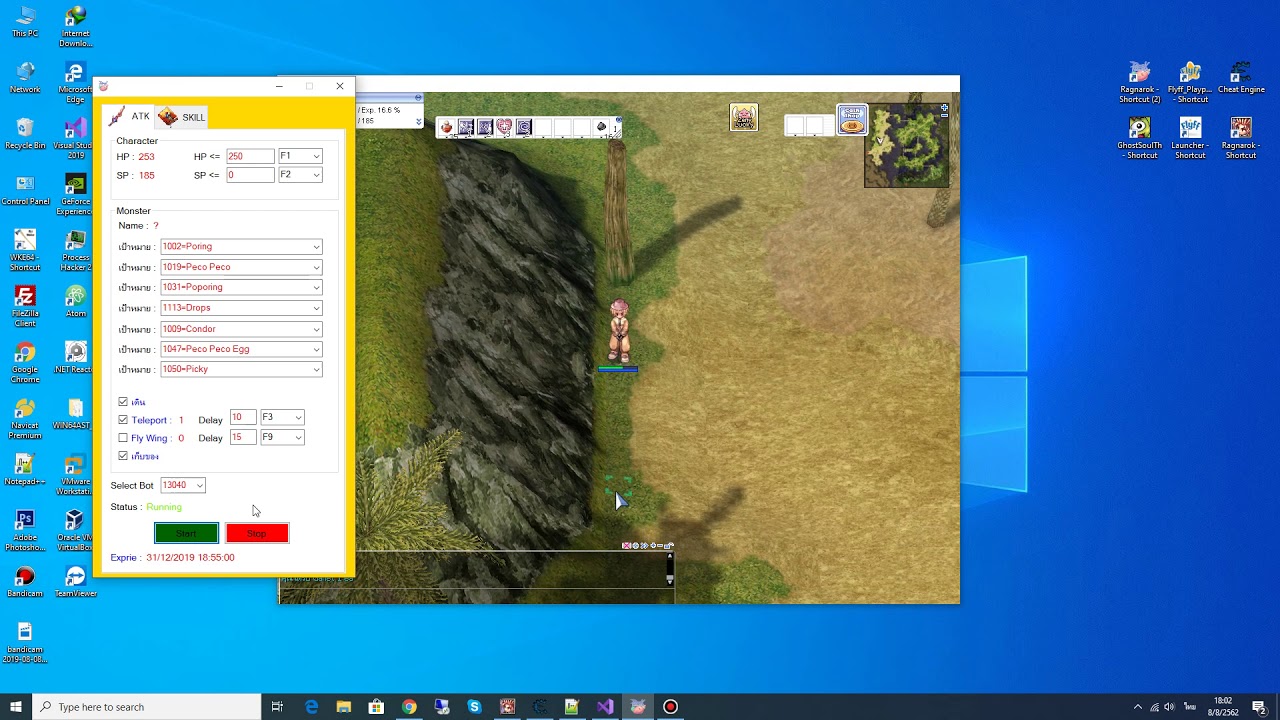1280x720 pixels.
Task: Click the Cash Shop icon in game
Action: coord(852,119)
